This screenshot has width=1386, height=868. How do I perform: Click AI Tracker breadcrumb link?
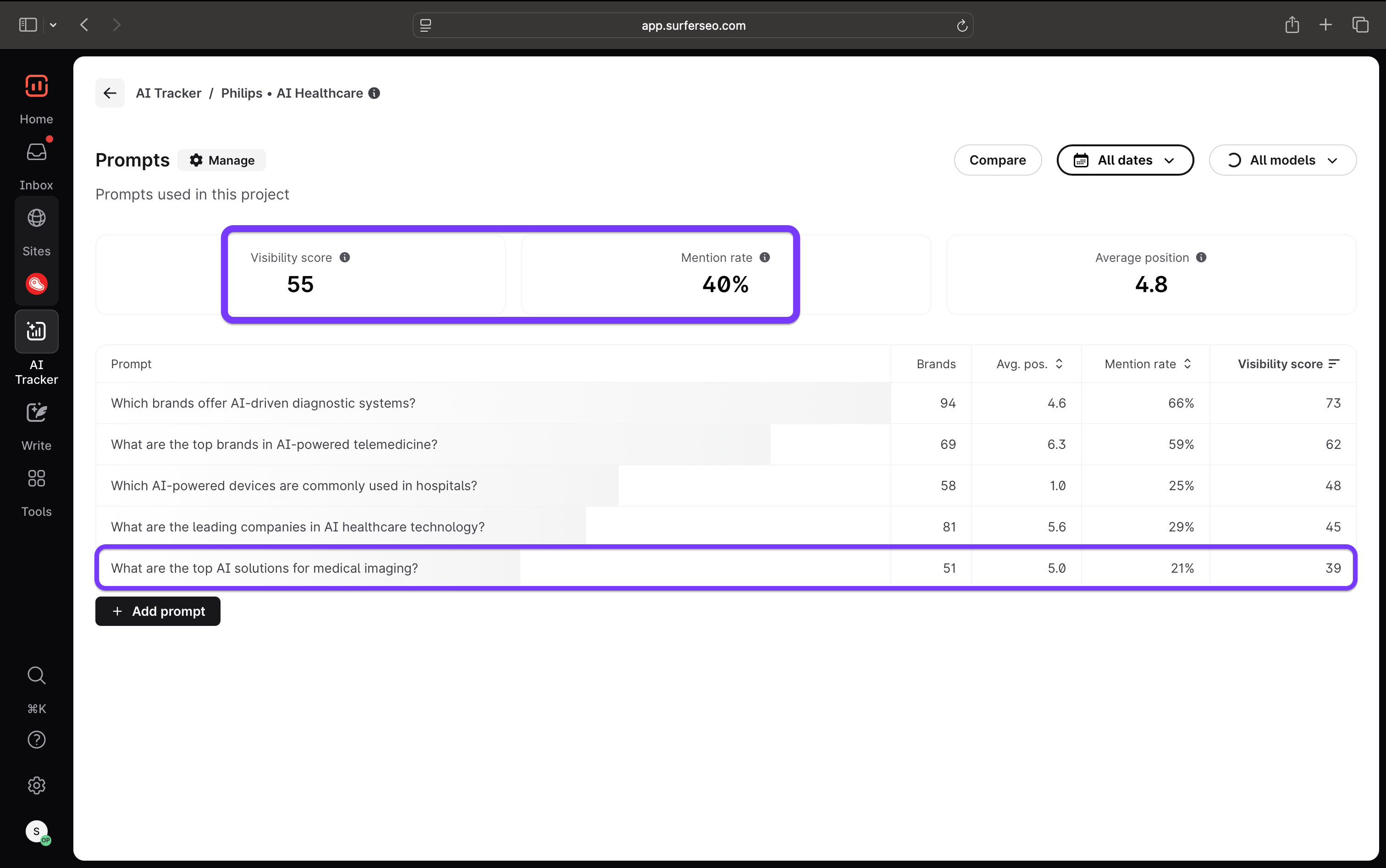click(x=168, y=93)
